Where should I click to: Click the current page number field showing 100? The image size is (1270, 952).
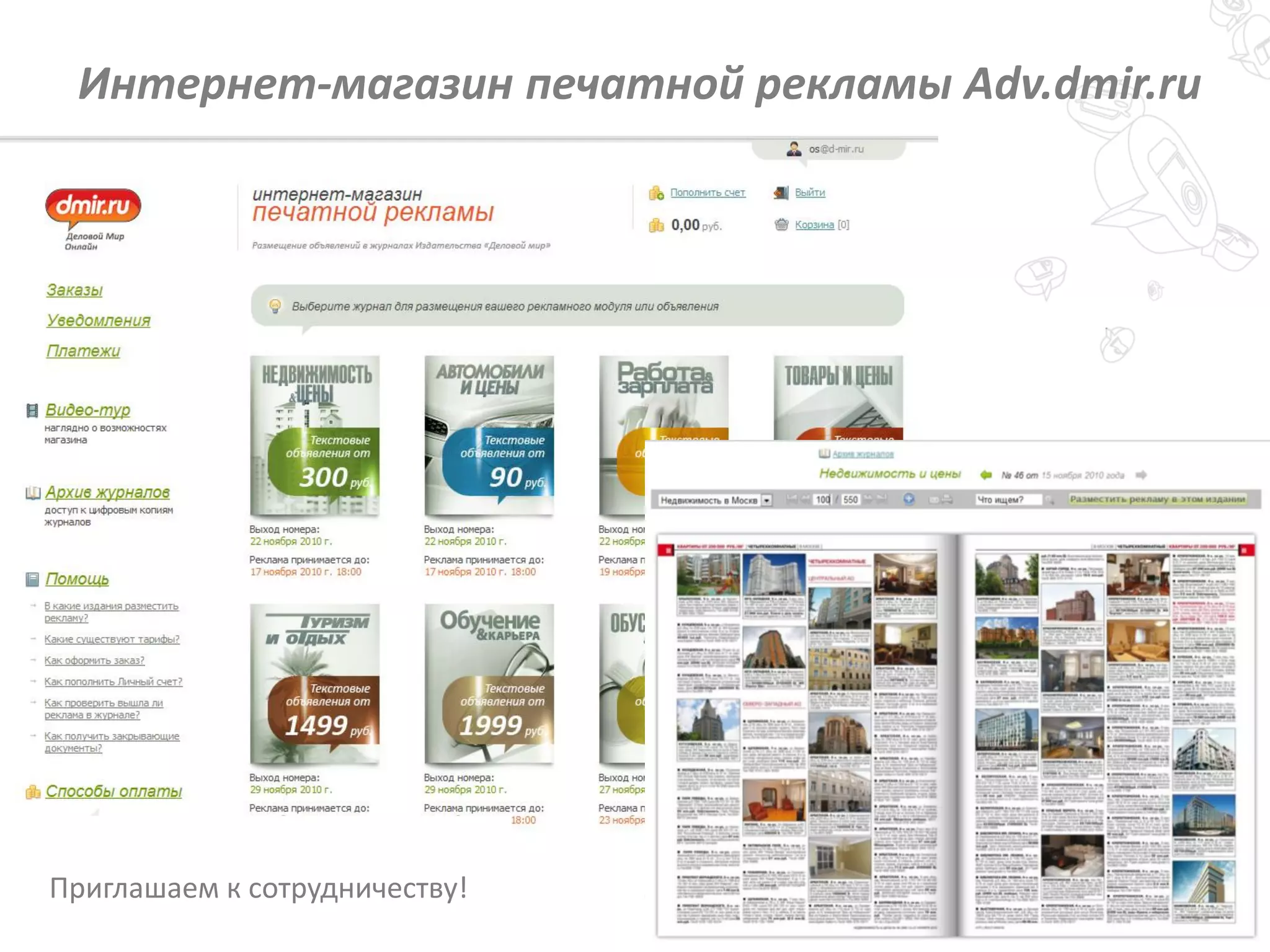coord(823,500)
